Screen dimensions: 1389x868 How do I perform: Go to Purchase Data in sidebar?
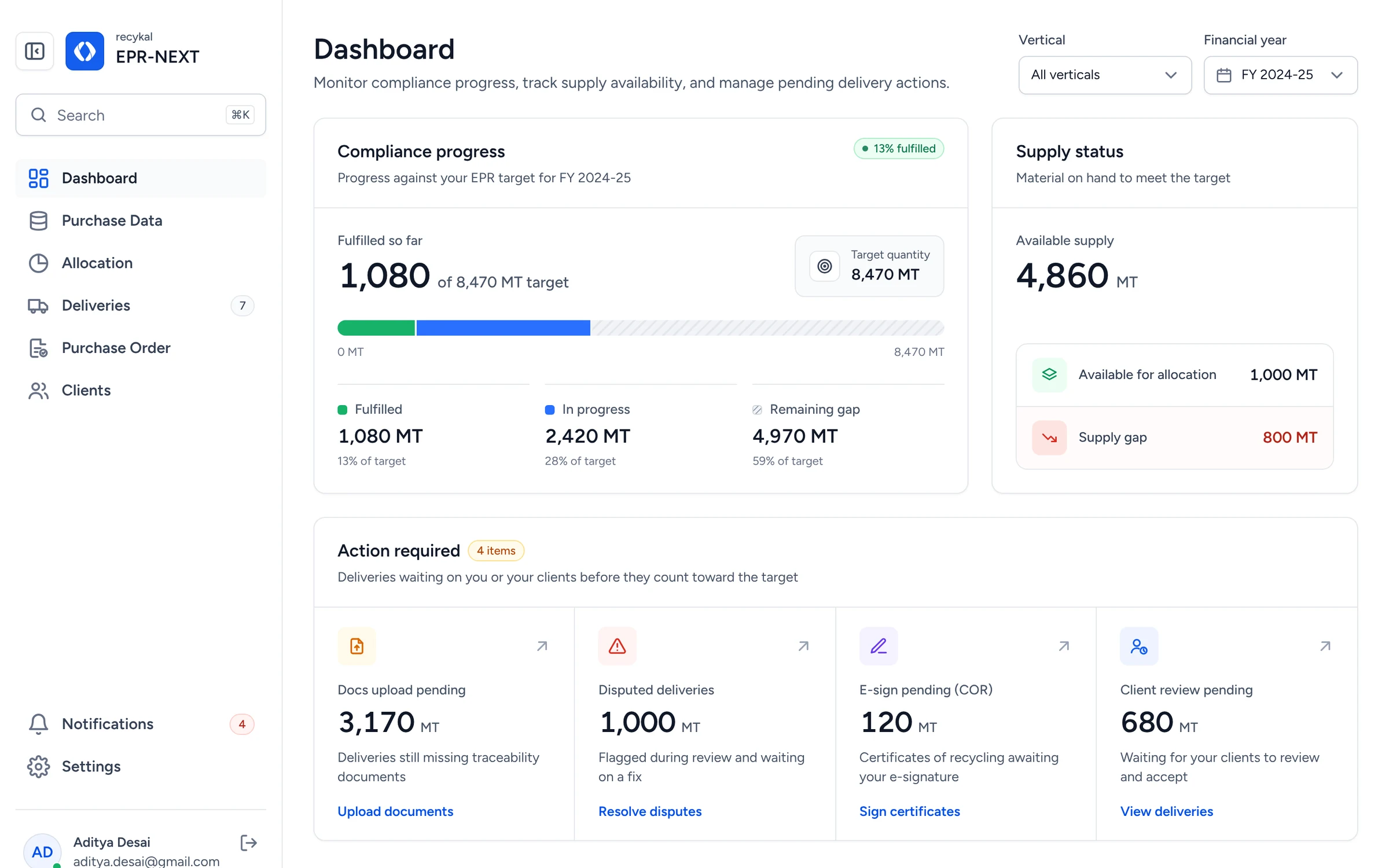pyautogui.click(x=141, y=220)
